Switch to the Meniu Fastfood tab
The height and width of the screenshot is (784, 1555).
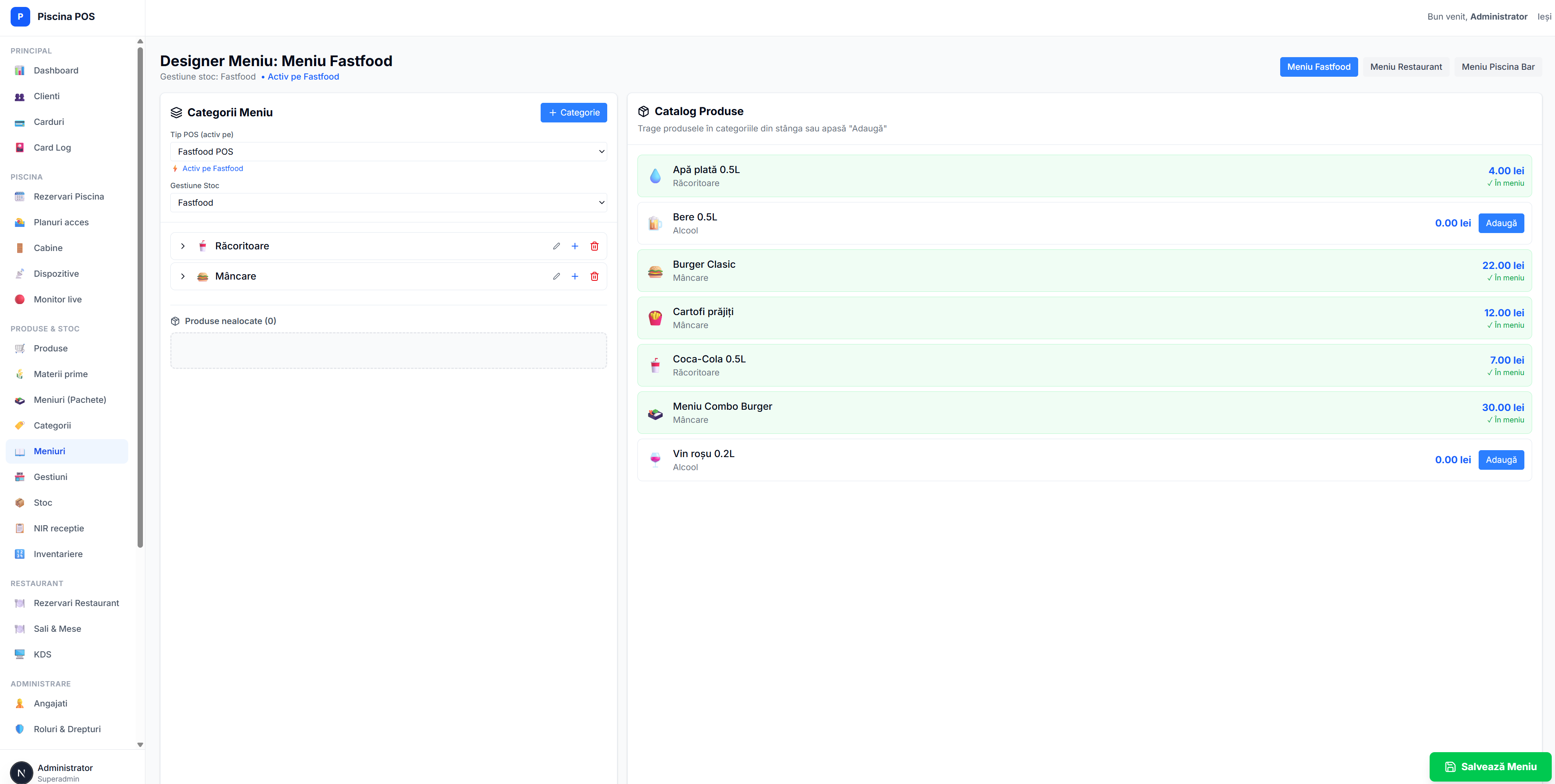(1319, 67)
